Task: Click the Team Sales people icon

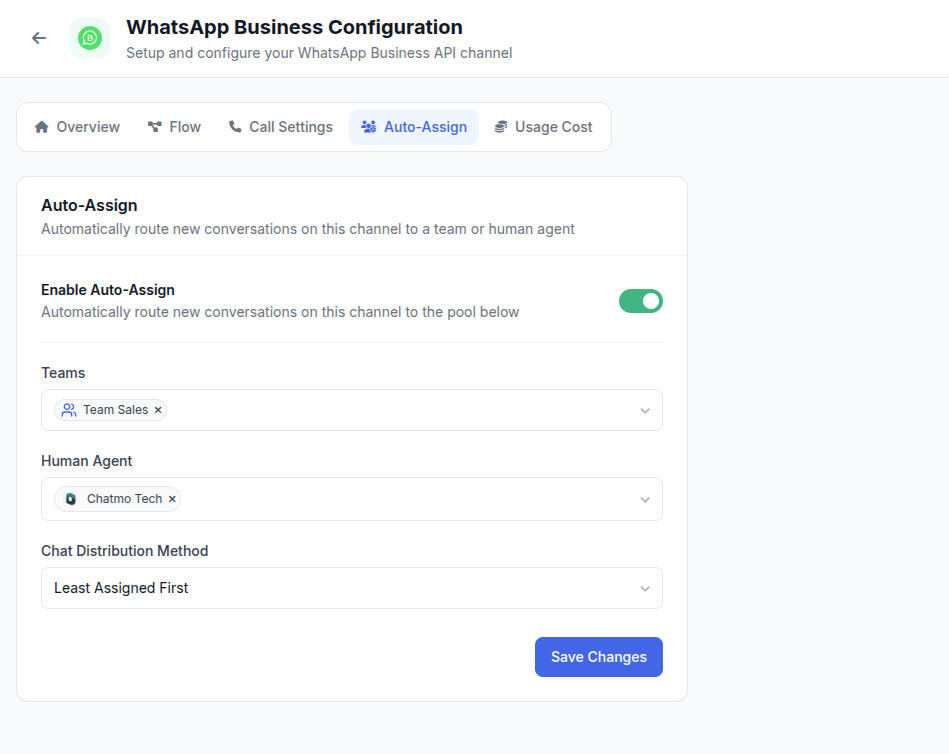Action: pos(69,410)
